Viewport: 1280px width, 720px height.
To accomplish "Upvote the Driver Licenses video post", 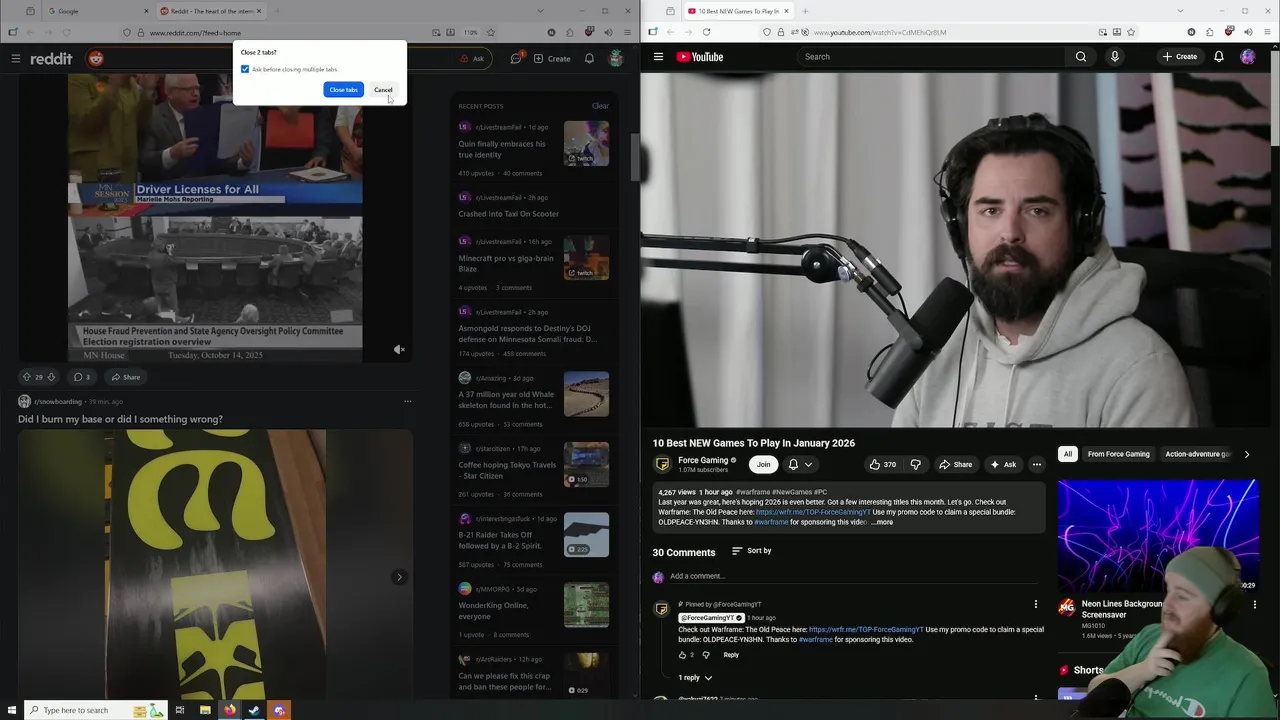I will [x=27, y=377].
